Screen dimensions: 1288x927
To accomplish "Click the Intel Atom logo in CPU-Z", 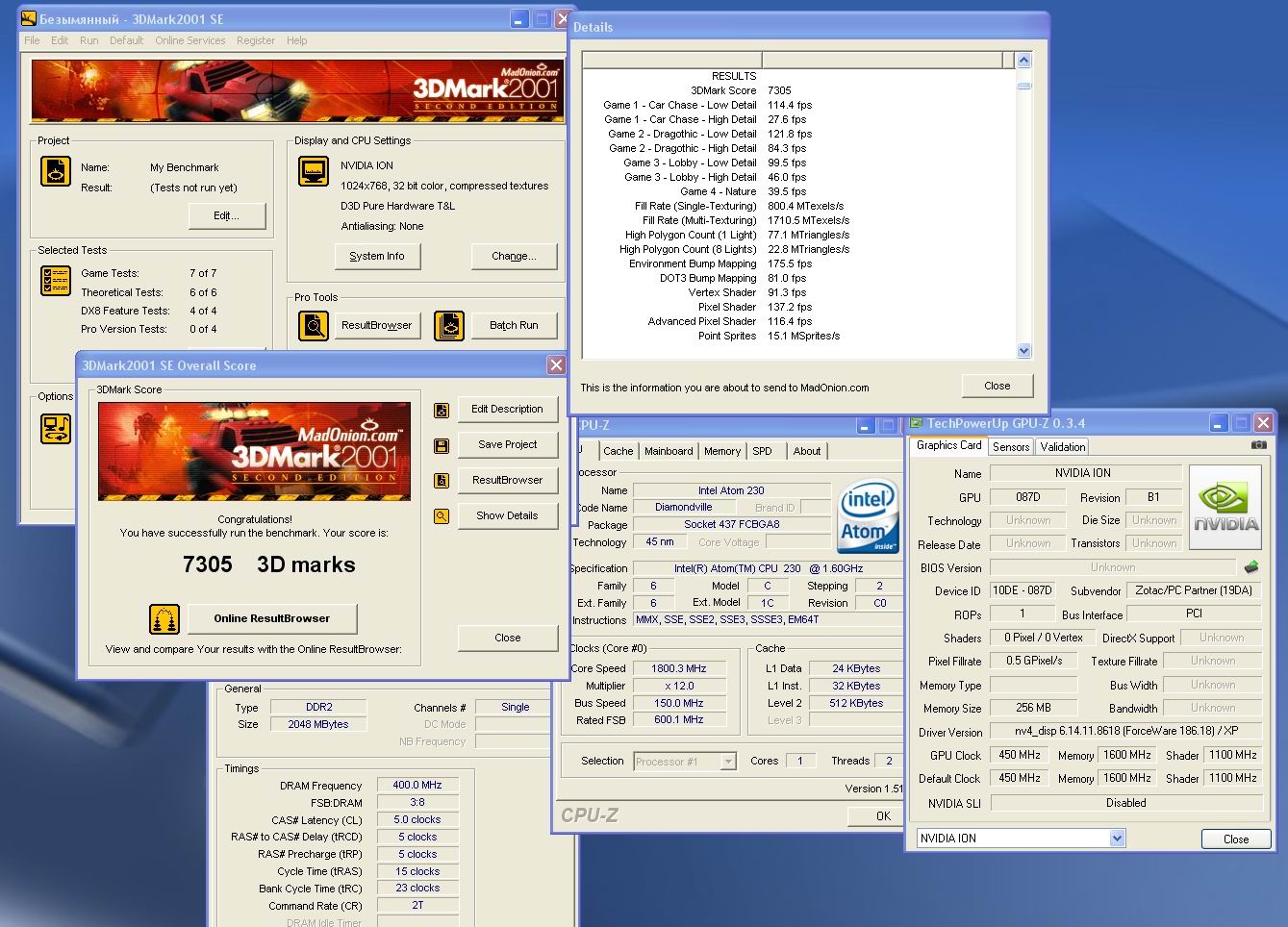I will pyautogui.click(x=868, y=517).
